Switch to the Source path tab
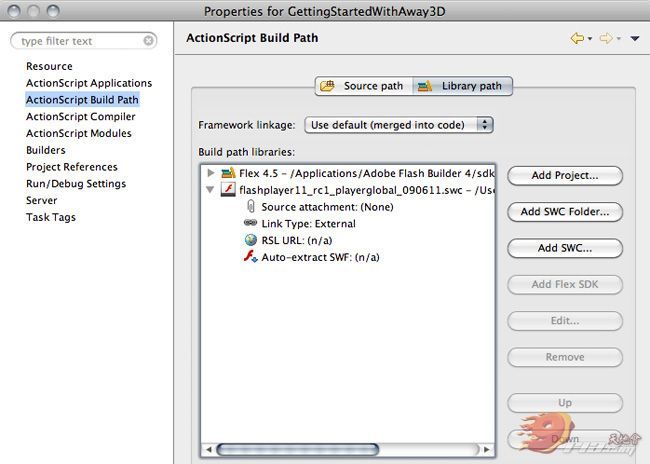650x464 pixels. pos(364,86)
